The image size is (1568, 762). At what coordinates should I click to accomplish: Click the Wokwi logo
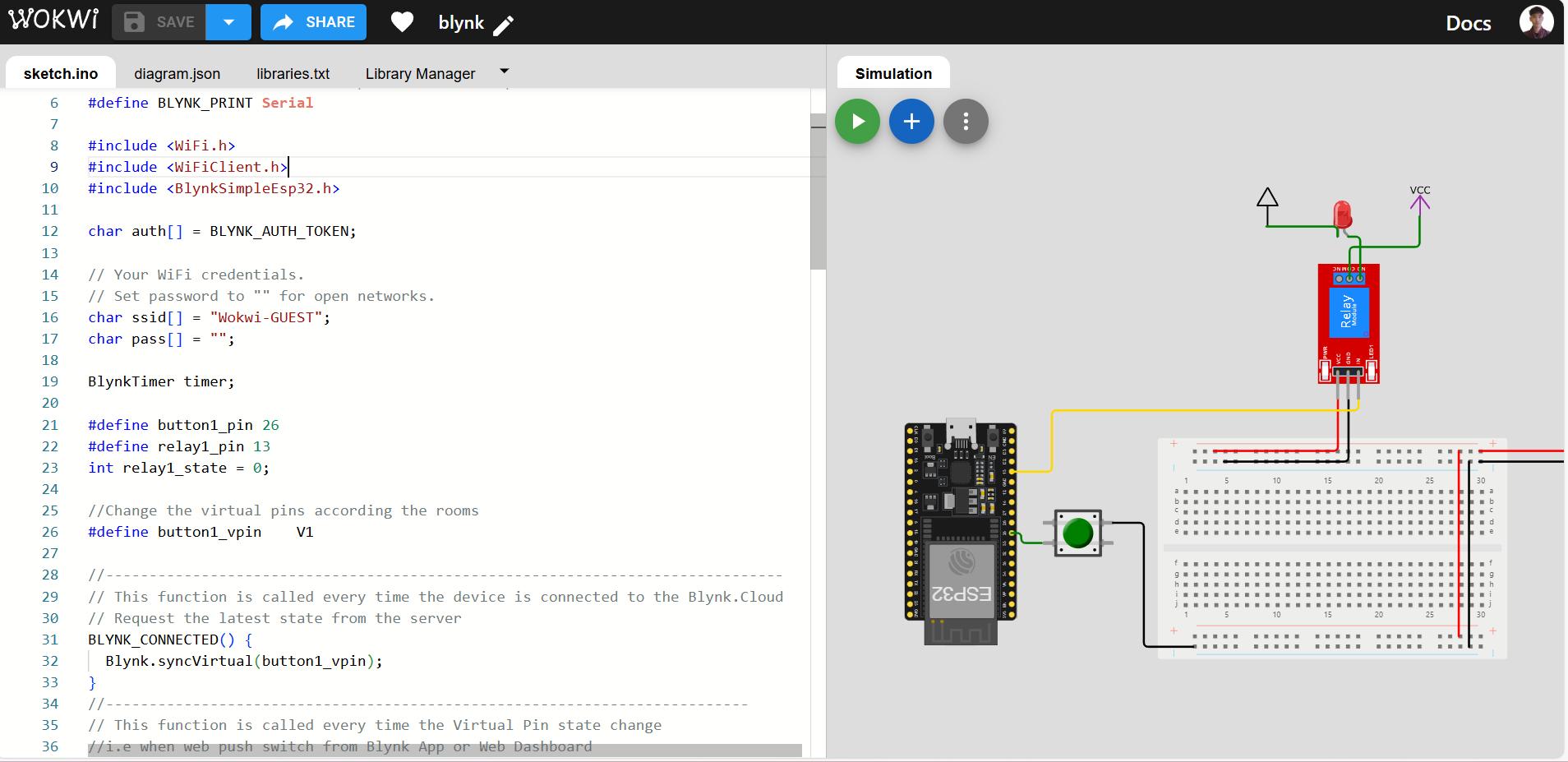[53, 20]
